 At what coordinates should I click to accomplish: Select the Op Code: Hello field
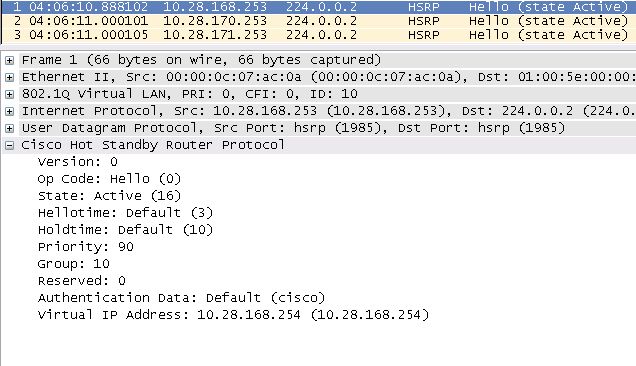coord(109,179)
